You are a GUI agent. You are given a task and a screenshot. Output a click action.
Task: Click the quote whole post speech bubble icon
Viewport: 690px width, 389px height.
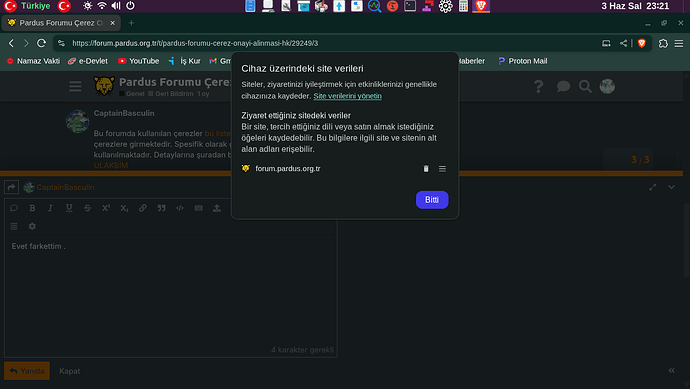tap(14, 208)
